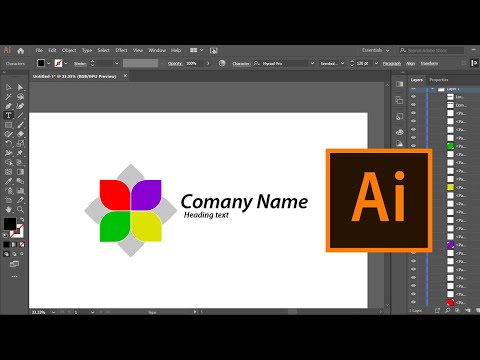Image resolution: width=480 pixels, height=360 pixels.
Task: Open the stroke weight dropdown
Action: click(x=117, y=63)
